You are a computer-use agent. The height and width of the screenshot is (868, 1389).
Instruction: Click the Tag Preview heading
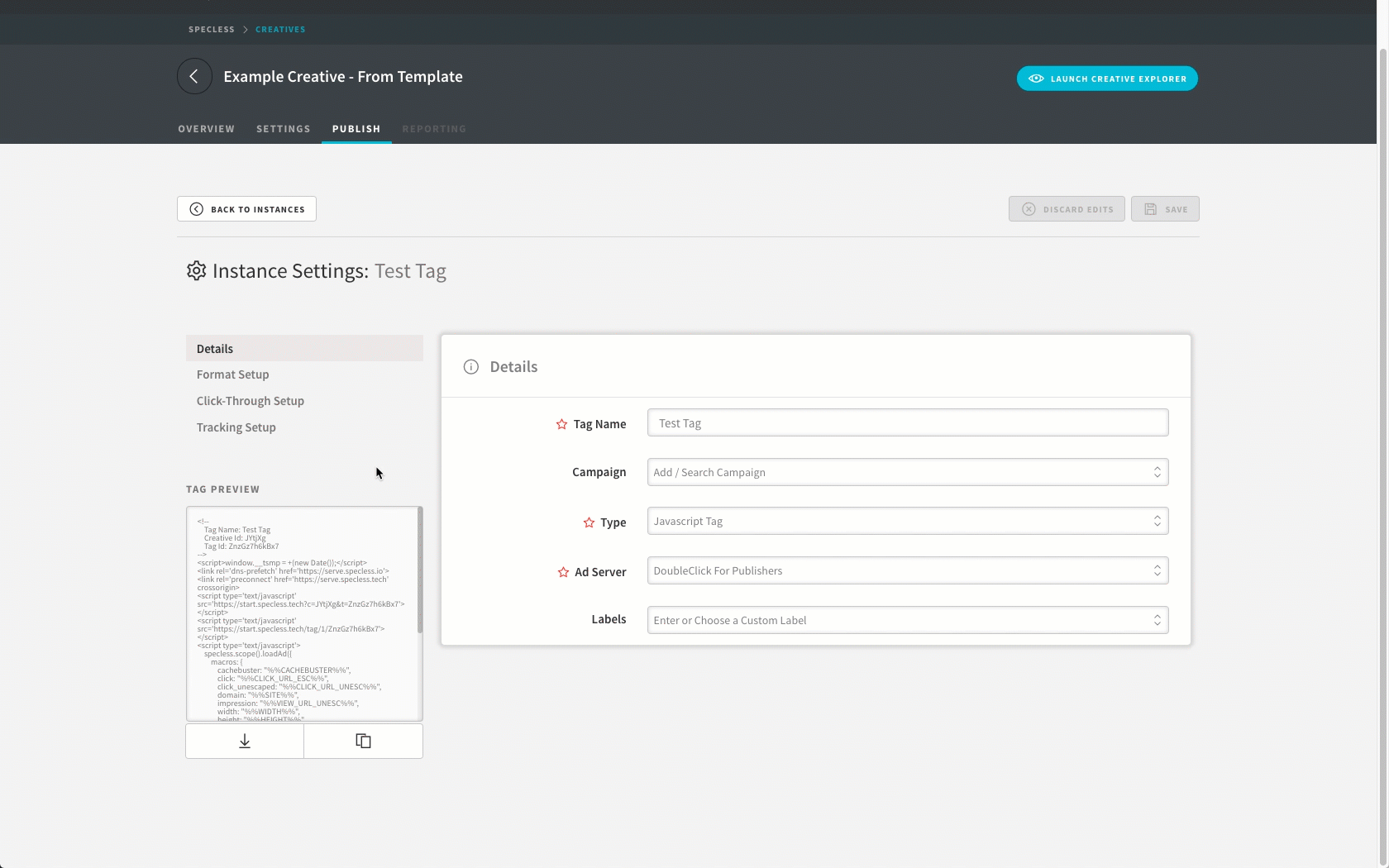pyautogui.click(x=223, y=489)
